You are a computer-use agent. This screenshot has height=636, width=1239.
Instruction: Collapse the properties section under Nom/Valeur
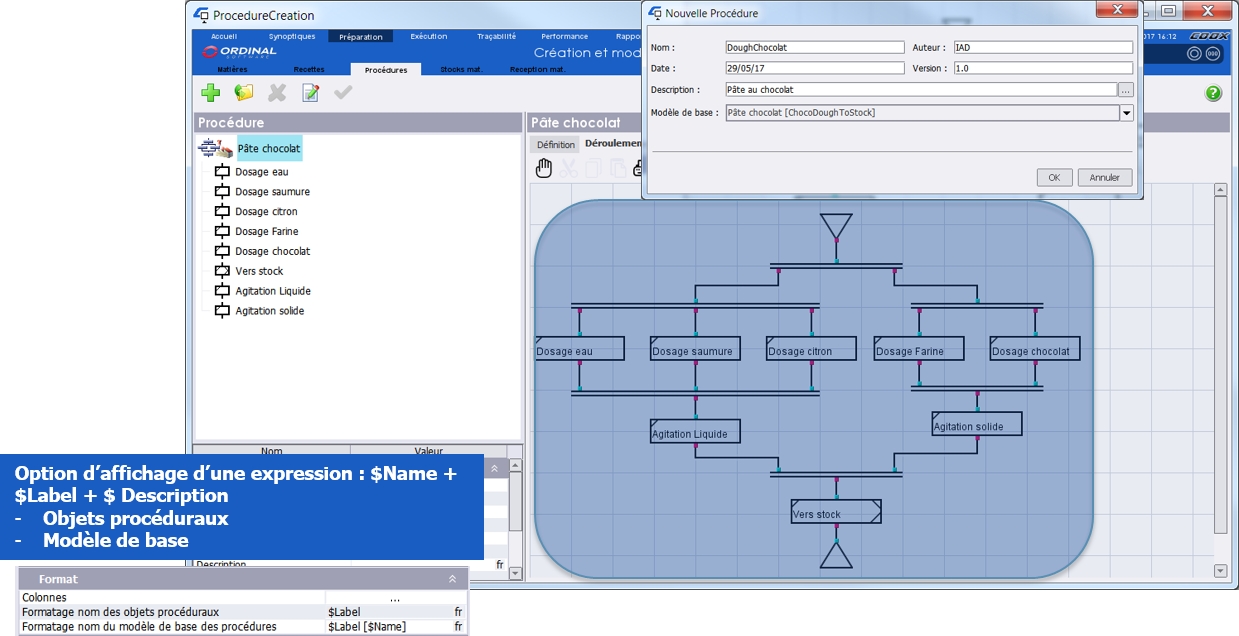[x=494, y=468]
